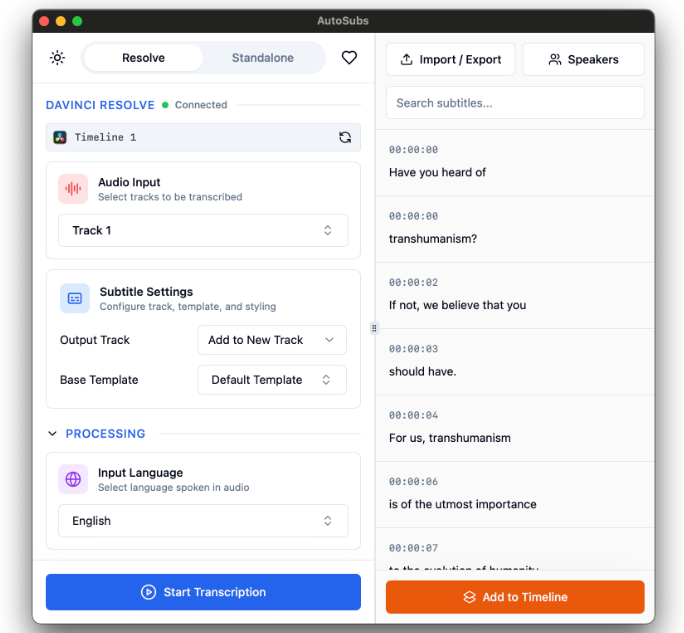
Task: Click the Input Language globe icon
Action: 73,479
